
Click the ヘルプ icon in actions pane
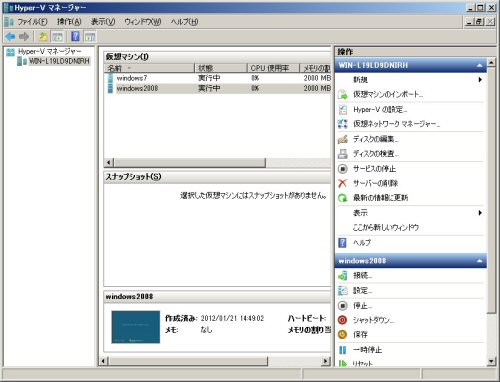click(342, 243)
